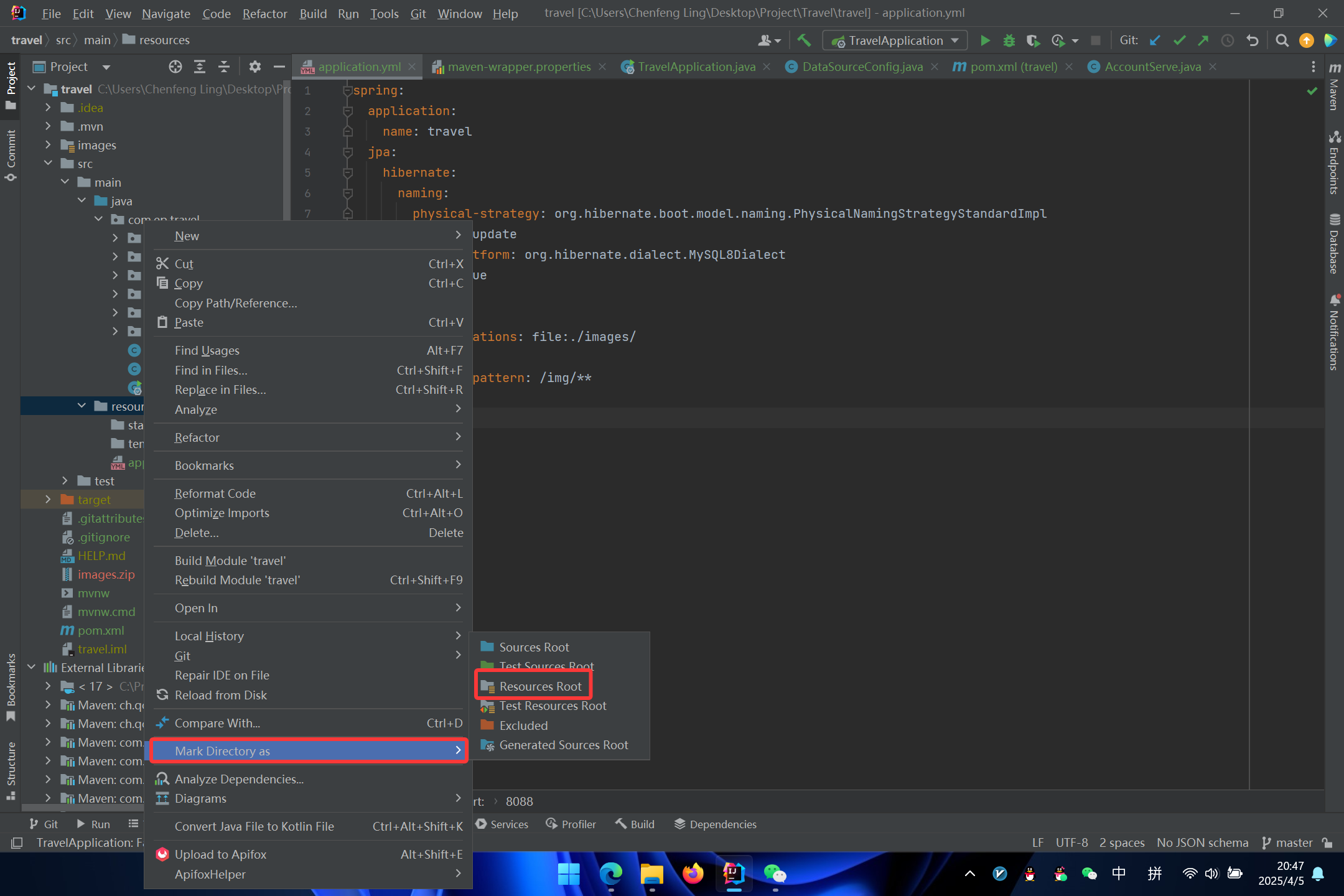Open the user account dropdown in toolbar
1344x896 pixels.
769,40
